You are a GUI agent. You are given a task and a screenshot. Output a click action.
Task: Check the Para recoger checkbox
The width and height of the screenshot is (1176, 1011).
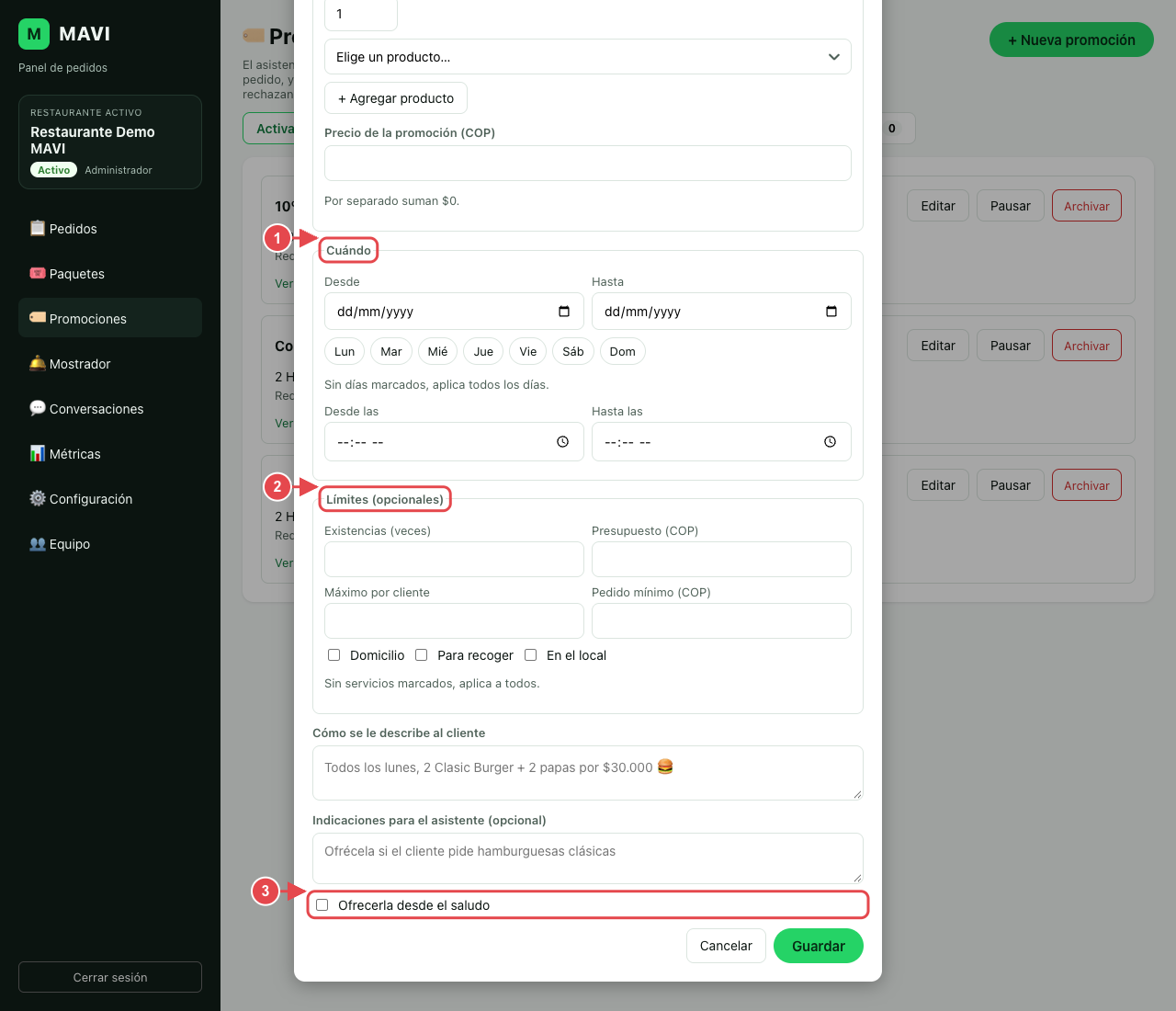422,655
